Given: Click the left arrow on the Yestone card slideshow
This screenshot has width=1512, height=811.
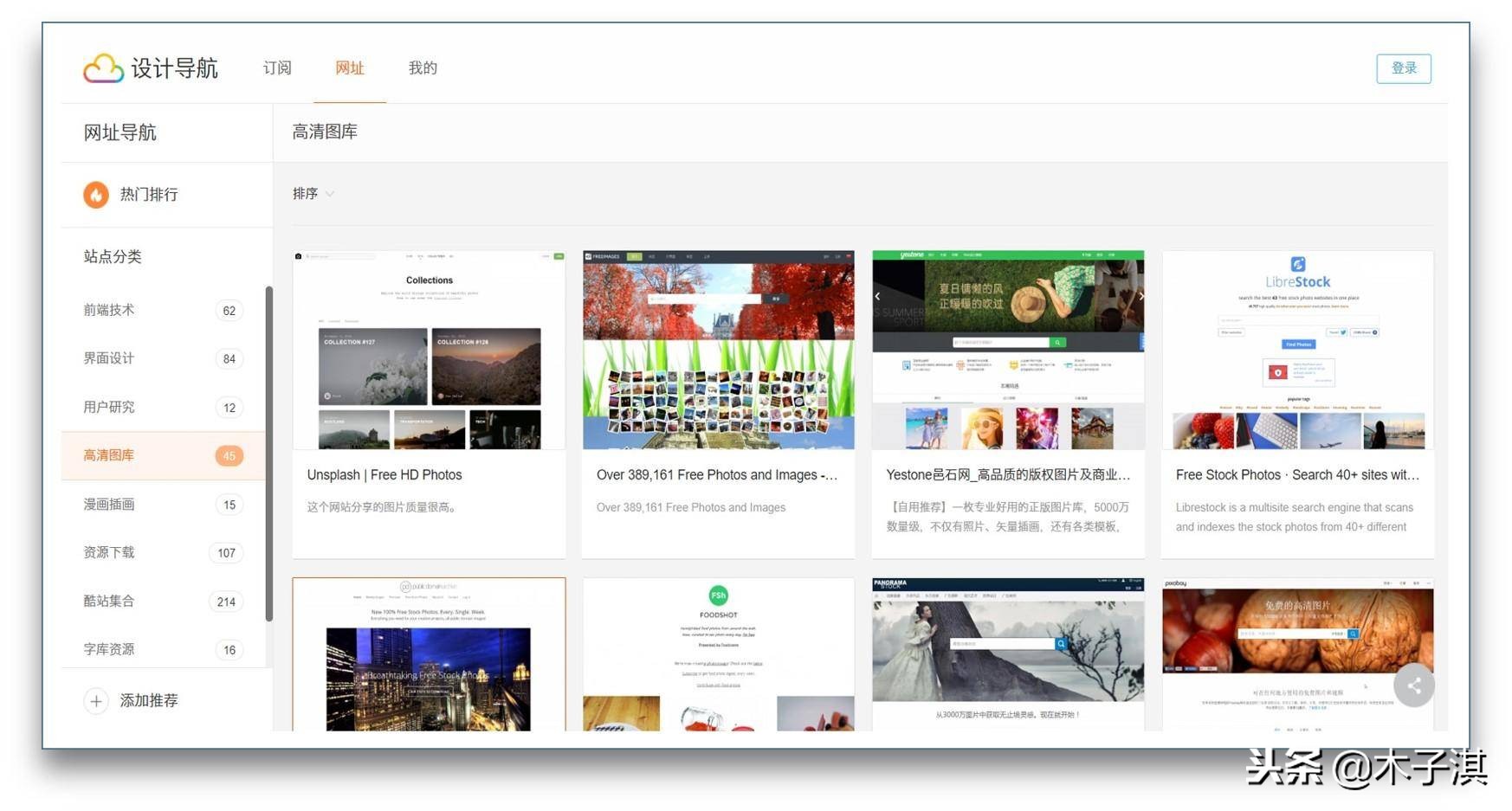Looking at the screenshot, I should (x=877, y=296).
